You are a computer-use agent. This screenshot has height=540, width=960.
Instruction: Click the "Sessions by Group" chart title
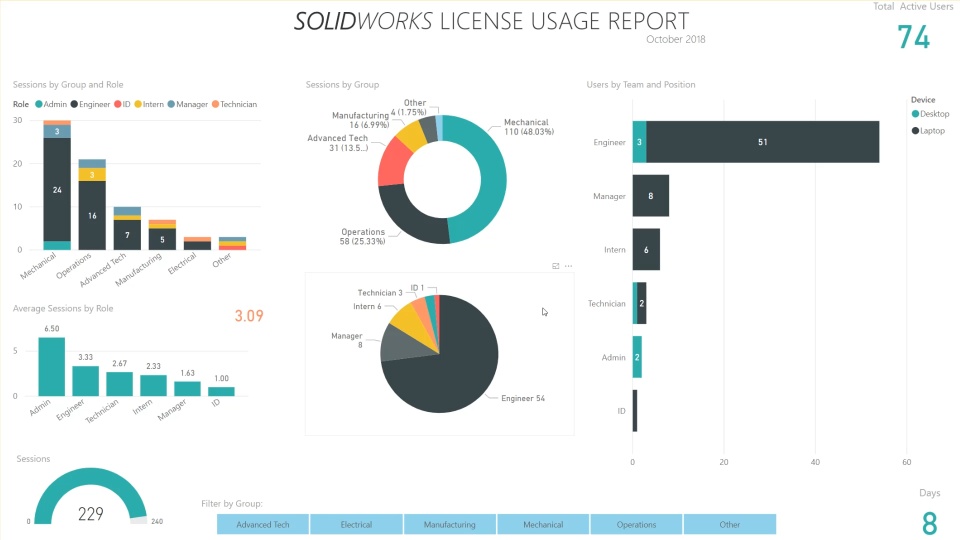(x=342, y=84)
